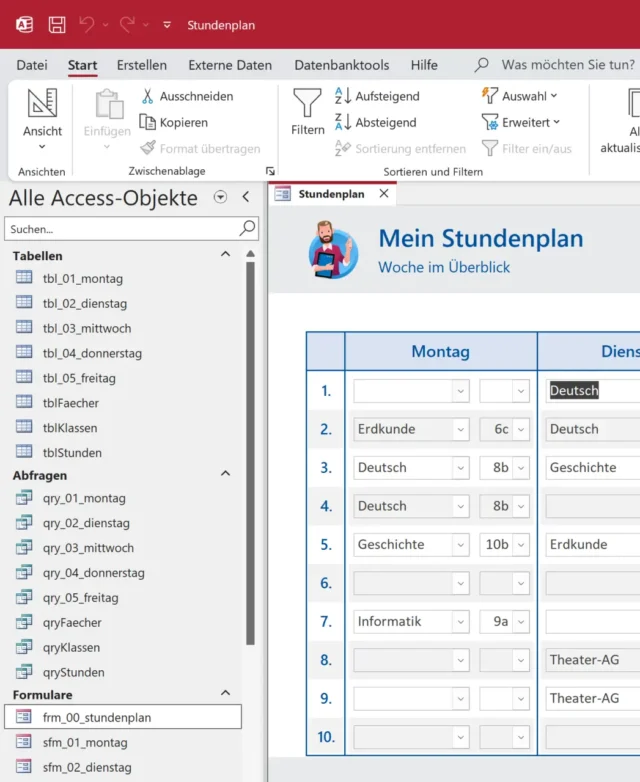Click Tuesday hour 8 Theater-AG field

click(x=593, y=660)
